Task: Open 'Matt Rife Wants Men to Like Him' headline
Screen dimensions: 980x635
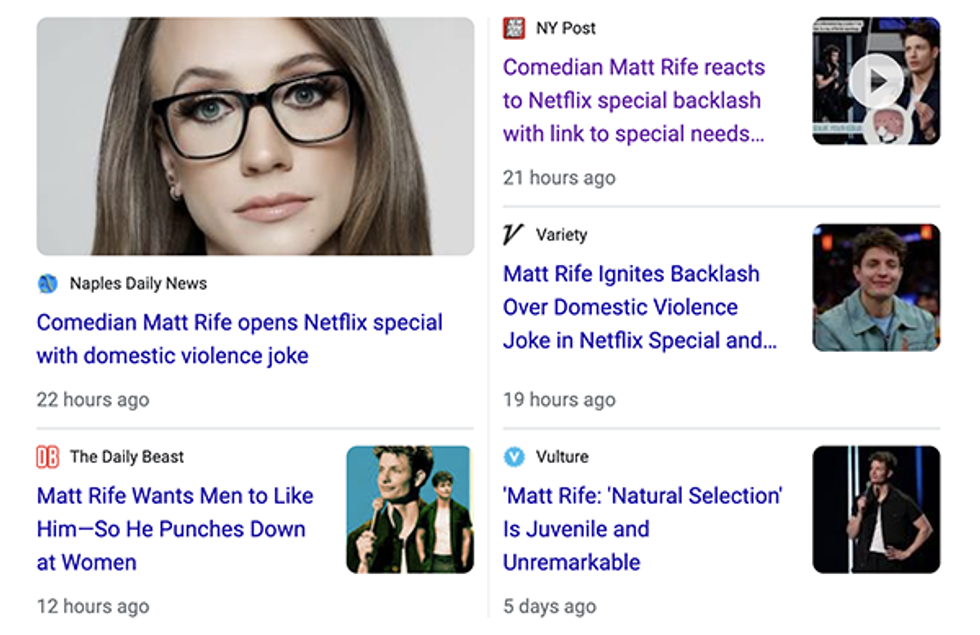Action: [175, 528]
